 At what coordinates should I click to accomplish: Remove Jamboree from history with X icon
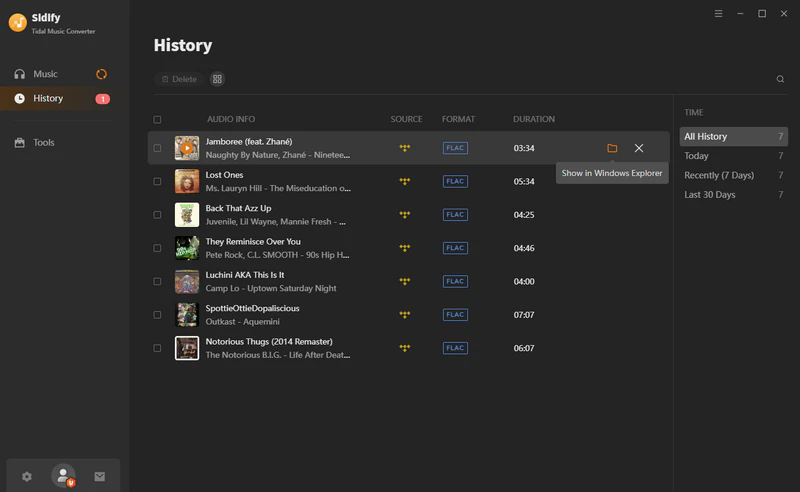tap(639, 148)
